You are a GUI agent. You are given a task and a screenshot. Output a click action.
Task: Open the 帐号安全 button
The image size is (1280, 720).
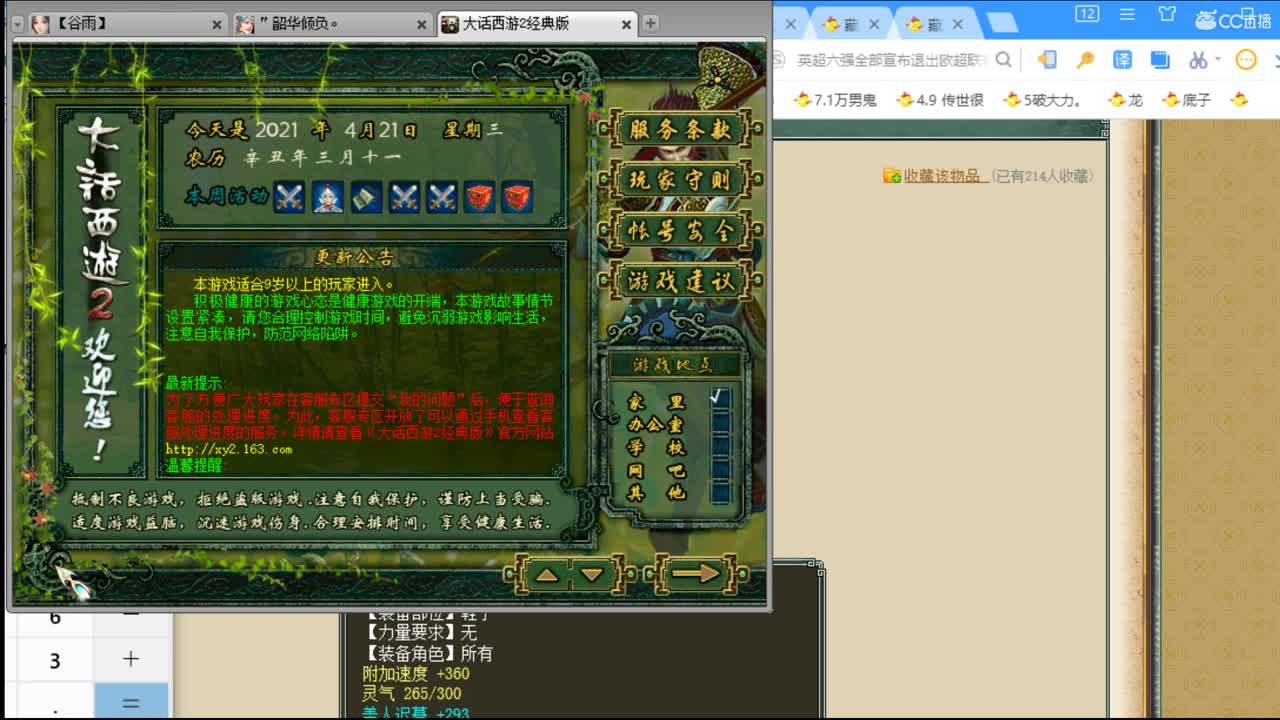point(680,230)
